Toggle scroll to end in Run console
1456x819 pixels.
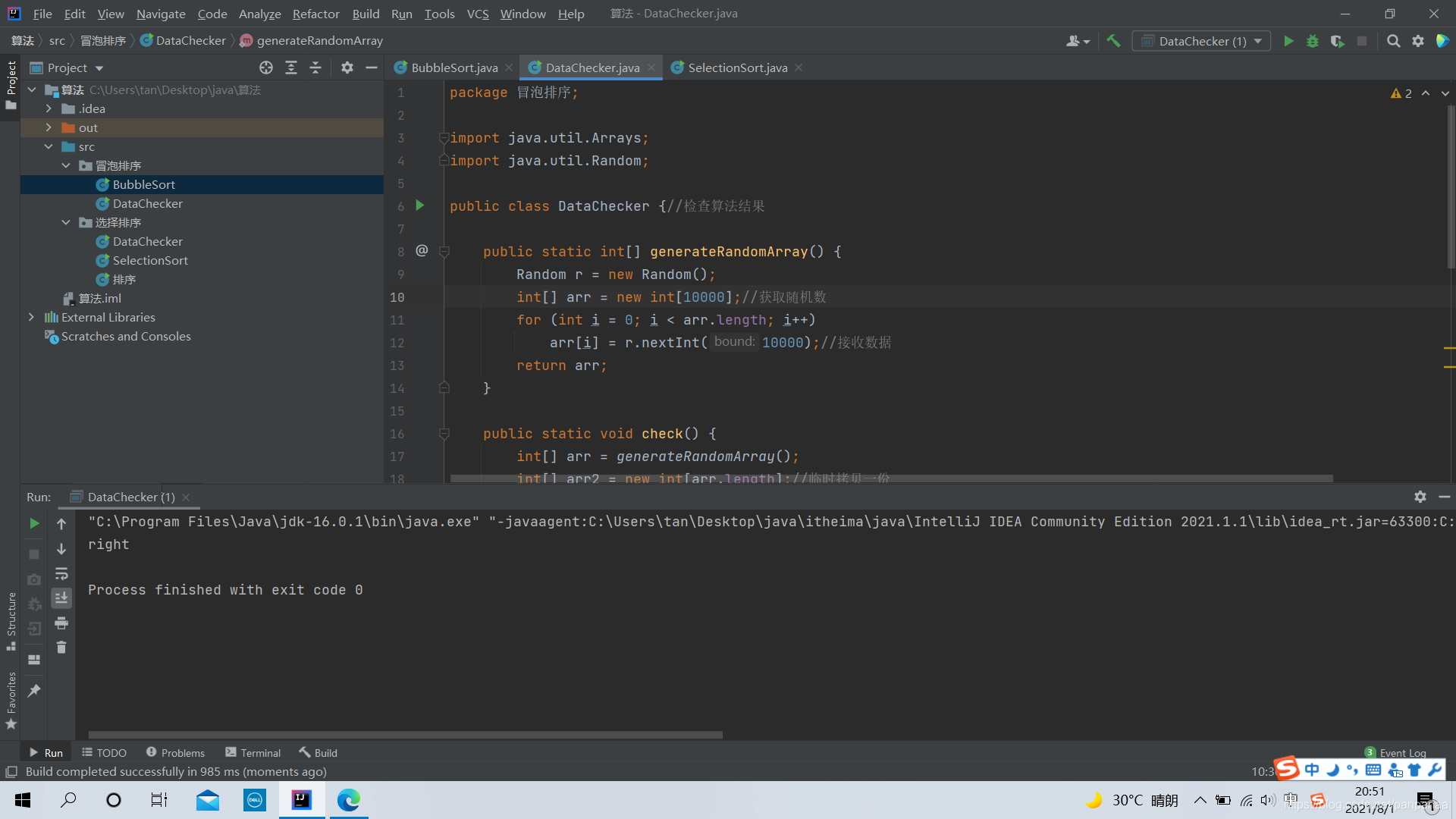[61, 598]
